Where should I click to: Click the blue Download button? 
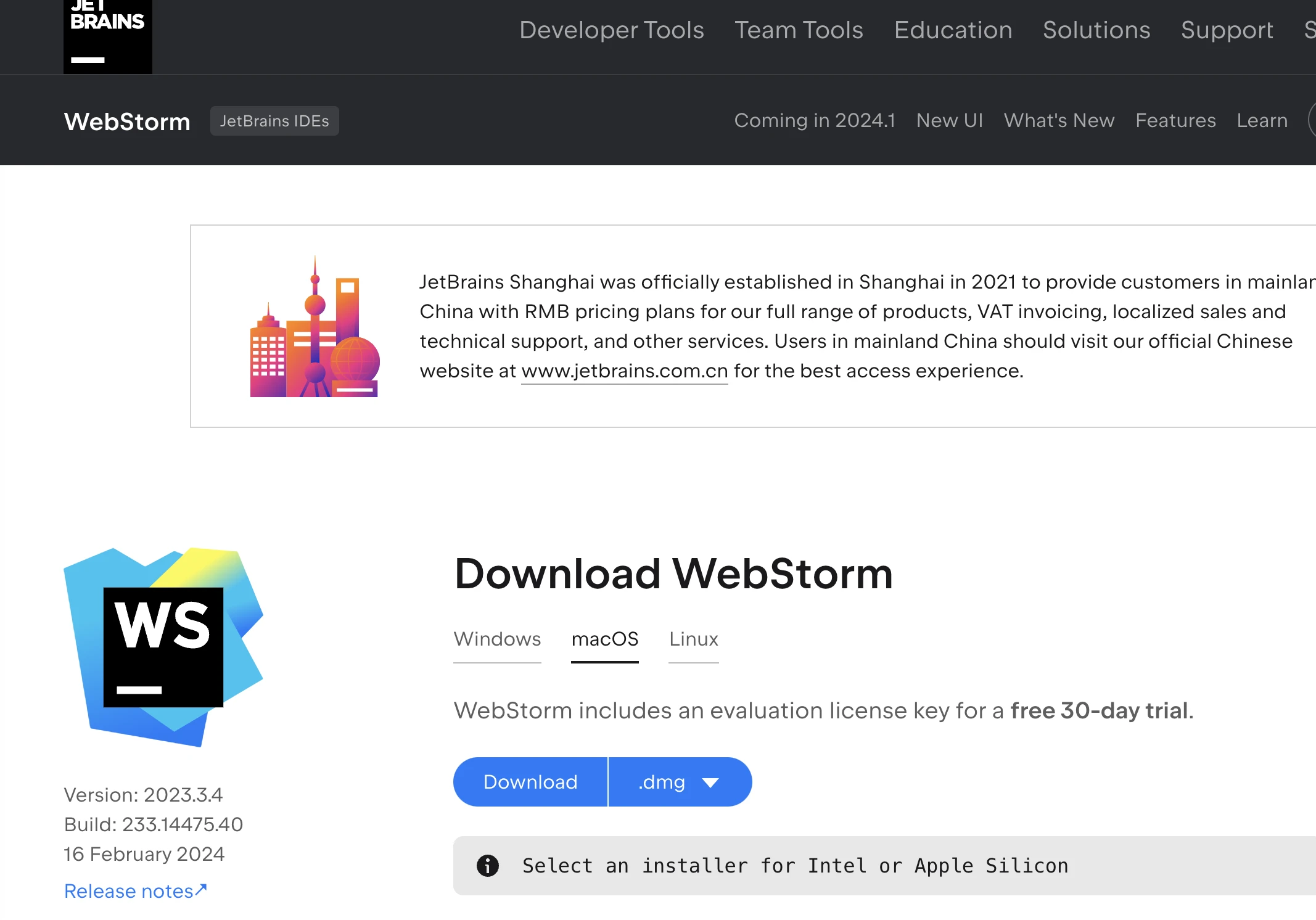[530, 782]
